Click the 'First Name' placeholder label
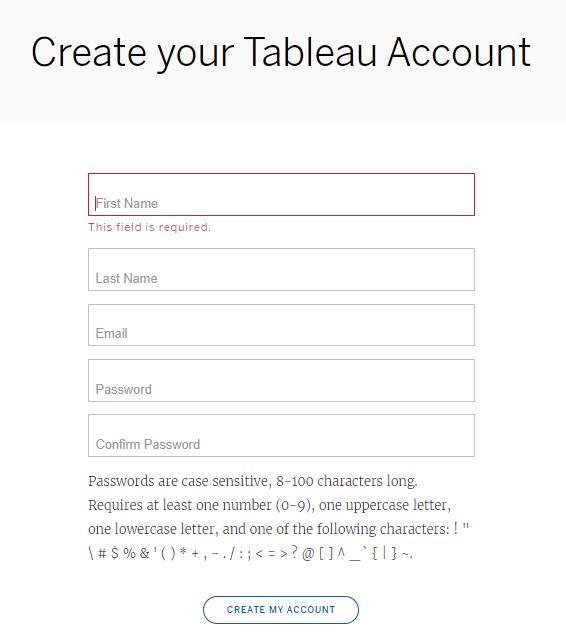 coord(127,203)
